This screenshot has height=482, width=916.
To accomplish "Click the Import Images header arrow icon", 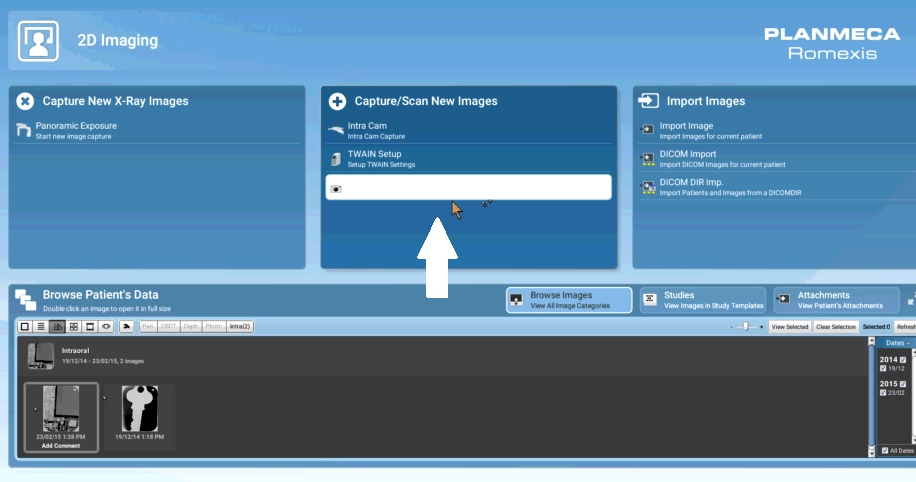I will [x=648, y=100].
